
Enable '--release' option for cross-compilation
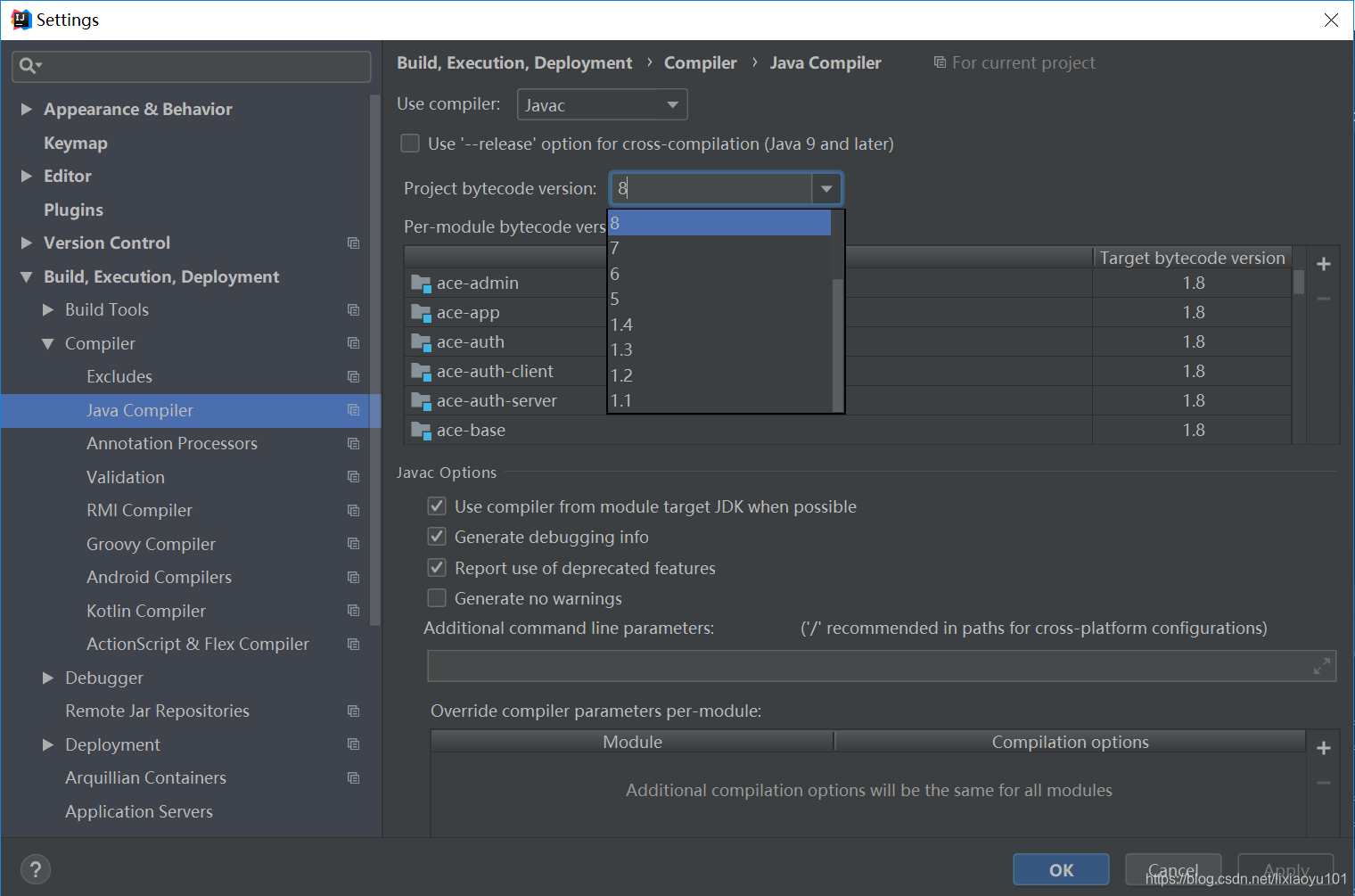tap(410, 144)
